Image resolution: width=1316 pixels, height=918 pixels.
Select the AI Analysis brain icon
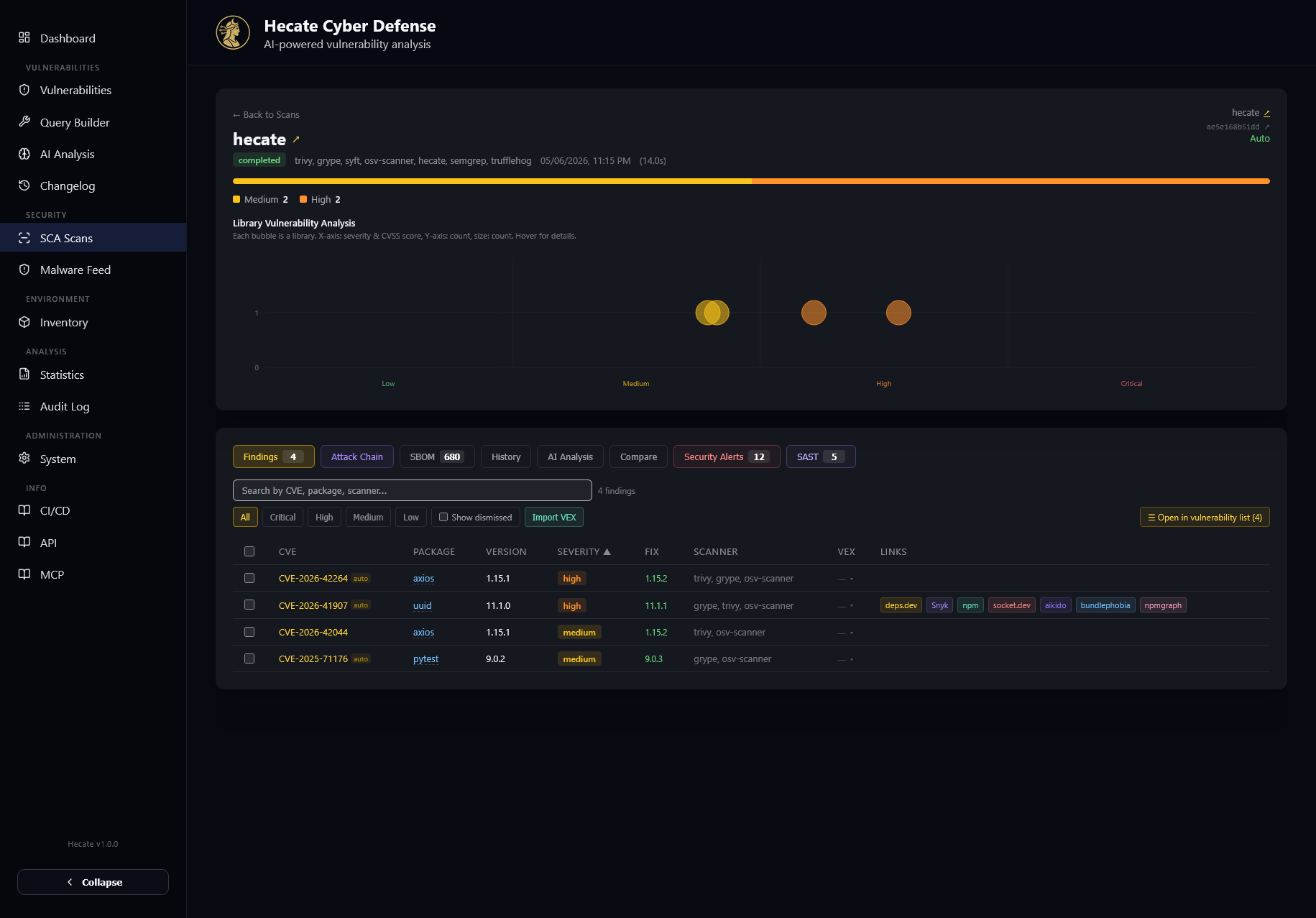(x=24, y=154)
